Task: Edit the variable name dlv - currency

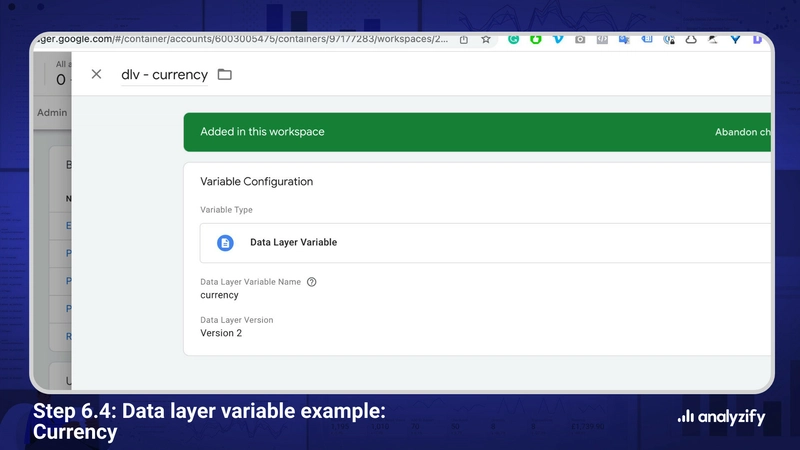Action: coord(164,74)
